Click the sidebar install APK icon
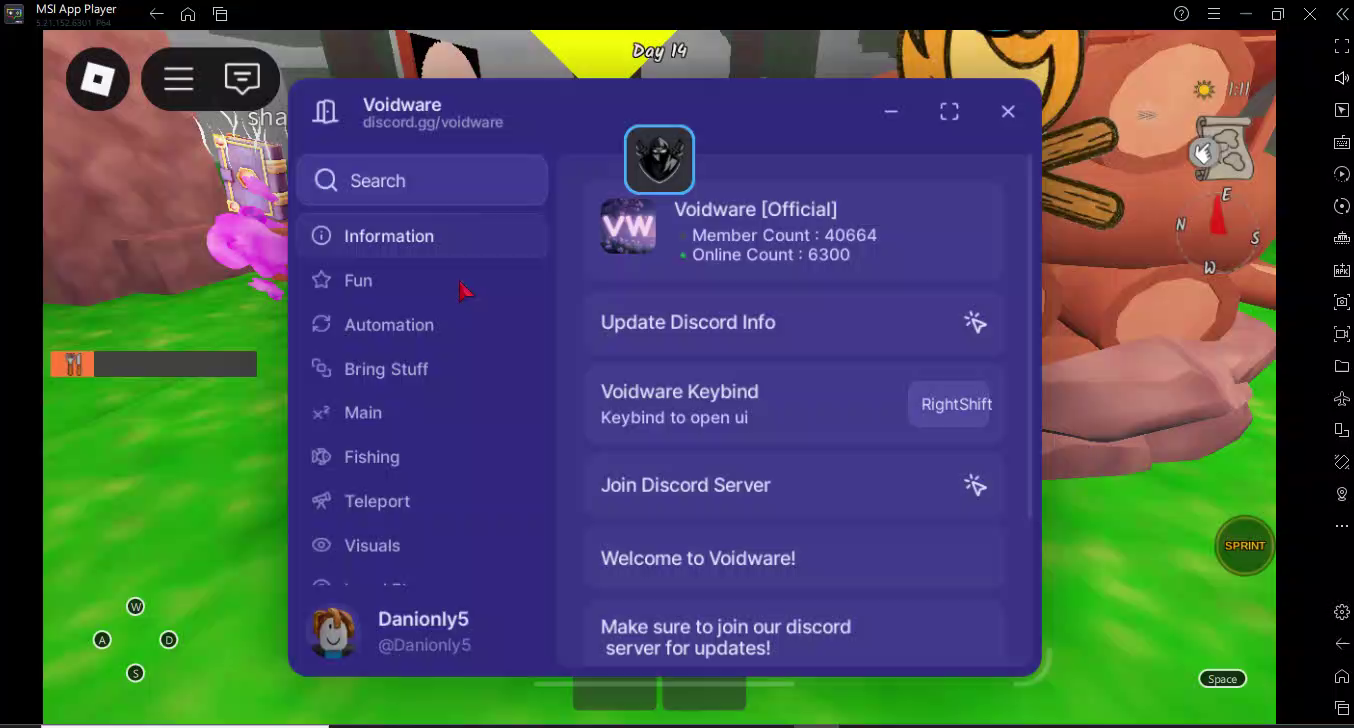 1342,270
